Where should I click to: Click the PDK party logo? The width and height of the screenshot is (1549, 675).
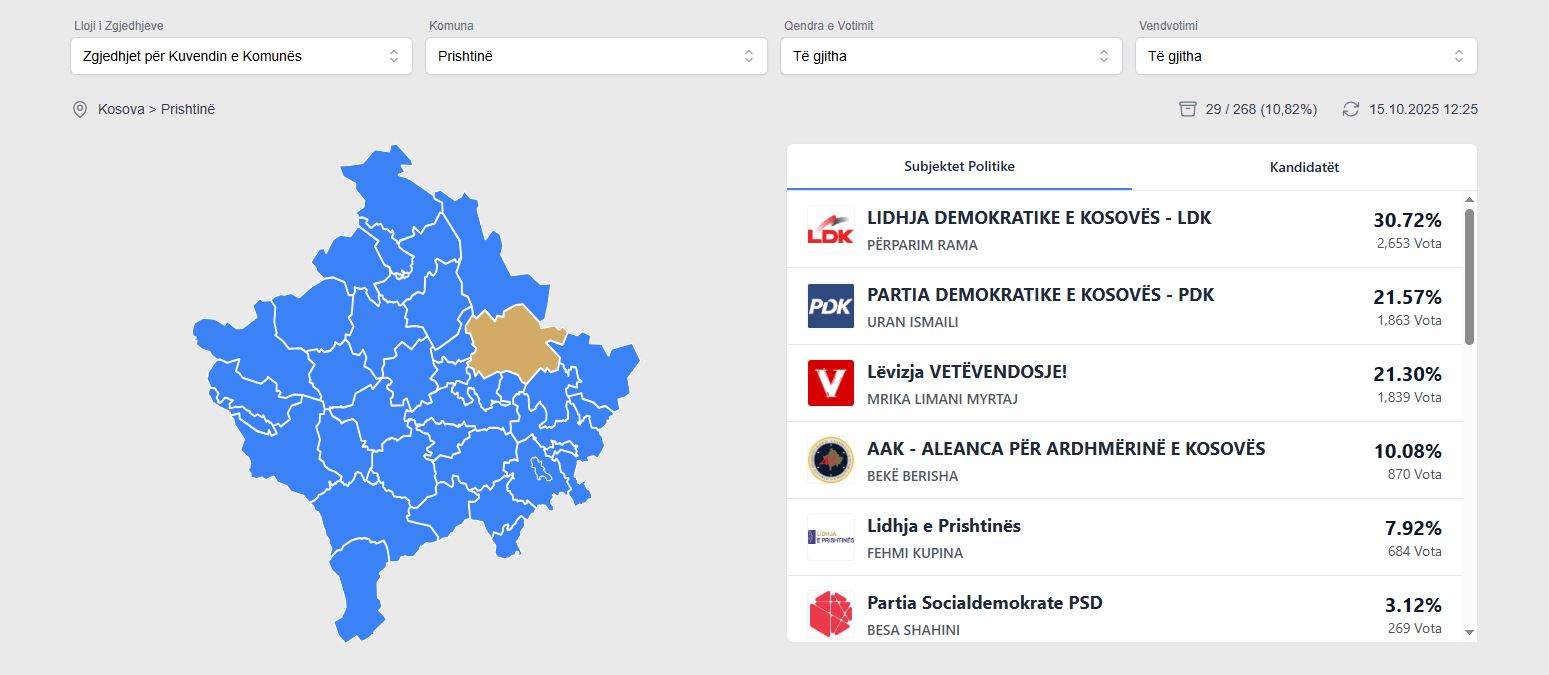(x=830, y=306)
